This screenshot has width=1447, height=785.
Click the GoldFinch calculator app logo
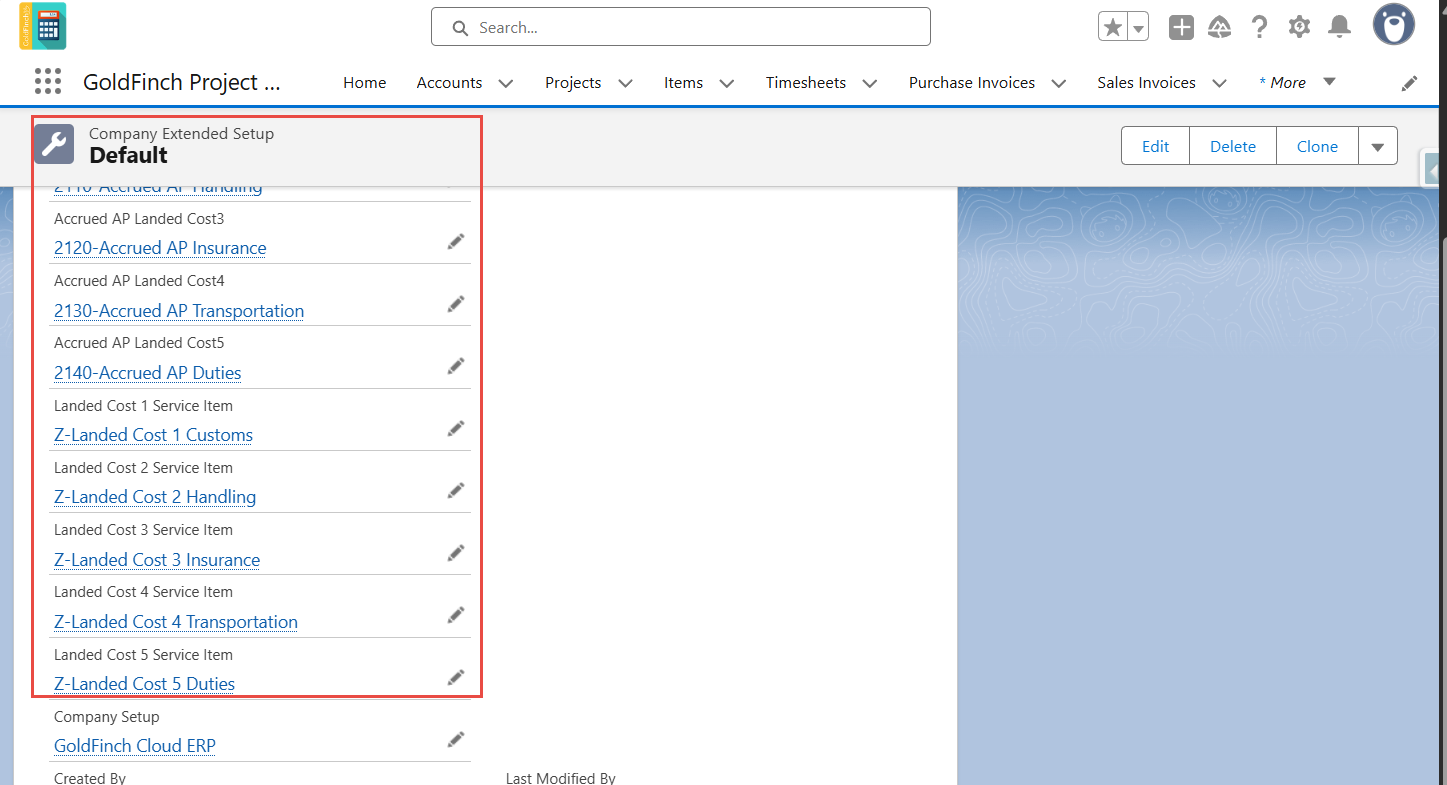[x=42, y=26]
